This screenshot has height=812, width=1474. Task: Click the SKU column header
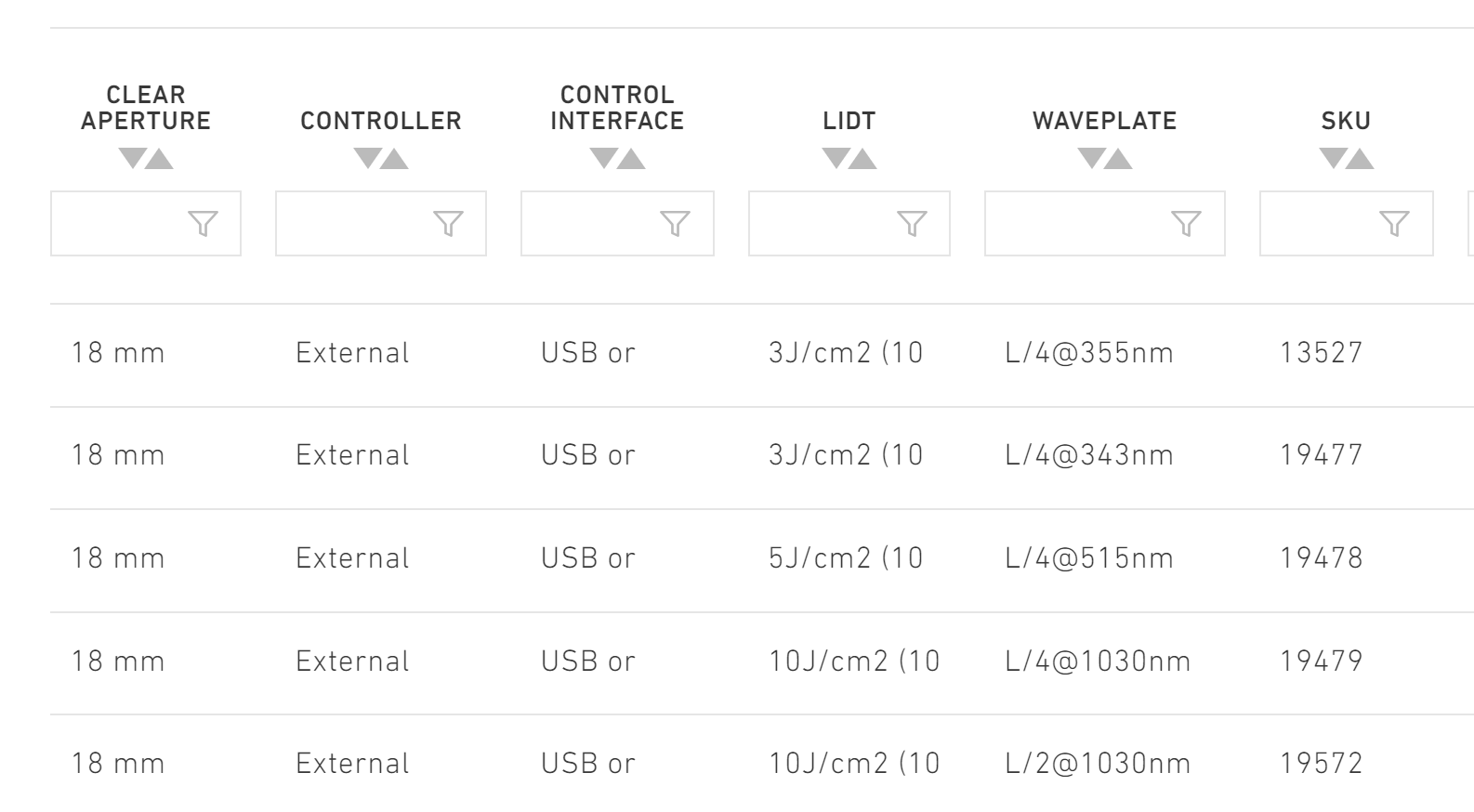[x=1346, y=121]
